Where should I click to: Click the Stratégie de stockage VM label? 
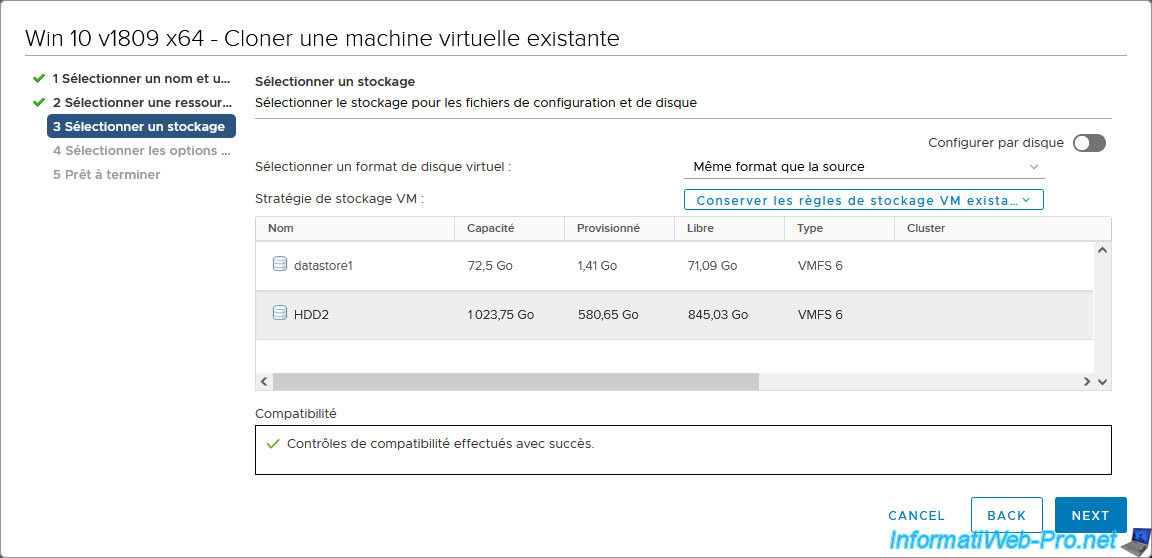coord(340,199)
